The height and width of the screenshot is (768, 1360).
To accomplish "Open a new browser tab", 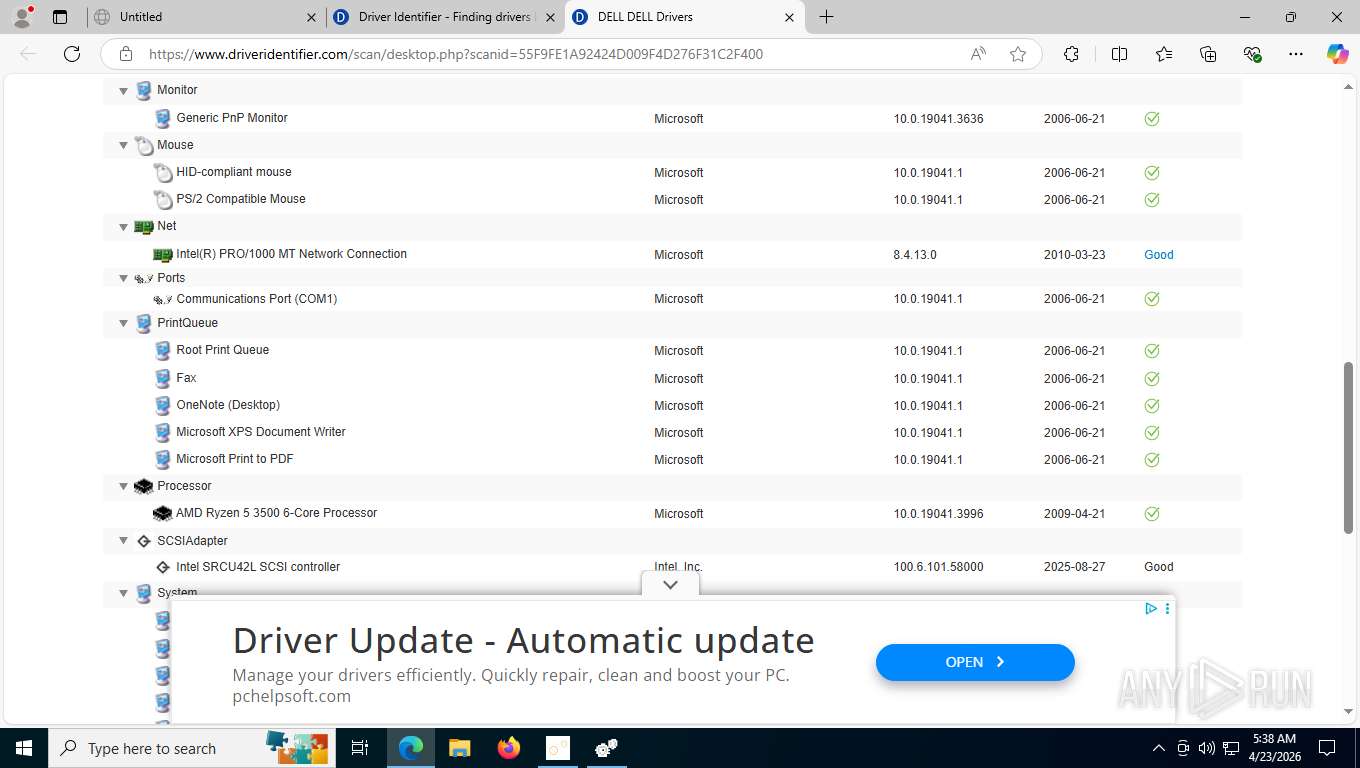I will click(x=826, y=17).
